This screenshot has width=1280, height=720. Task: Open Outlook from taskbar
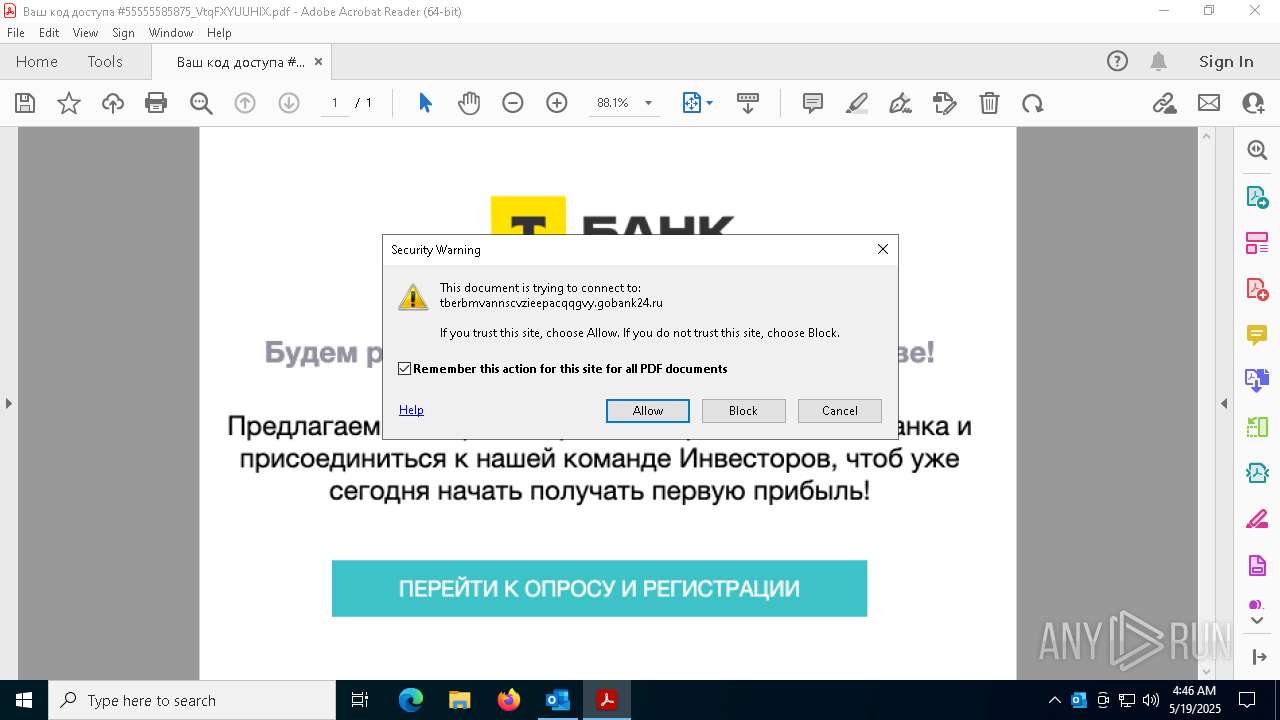[557, 700]
